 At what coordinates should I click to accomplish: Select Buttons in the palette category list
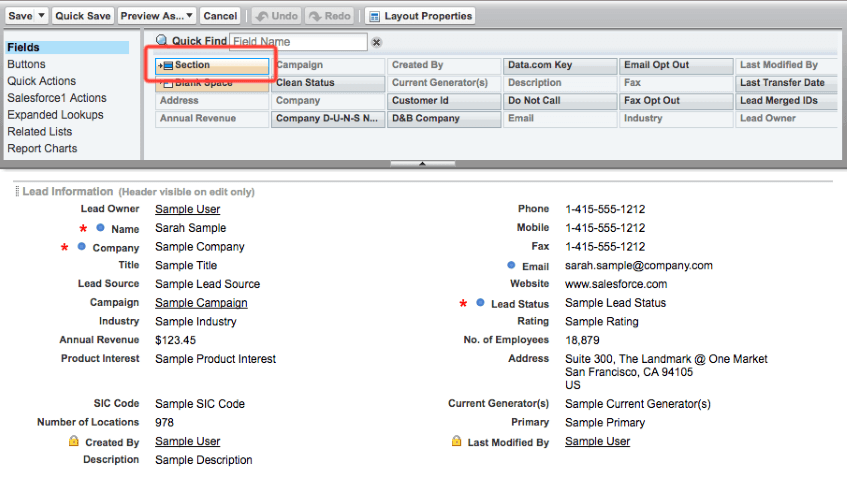point(26,64)
